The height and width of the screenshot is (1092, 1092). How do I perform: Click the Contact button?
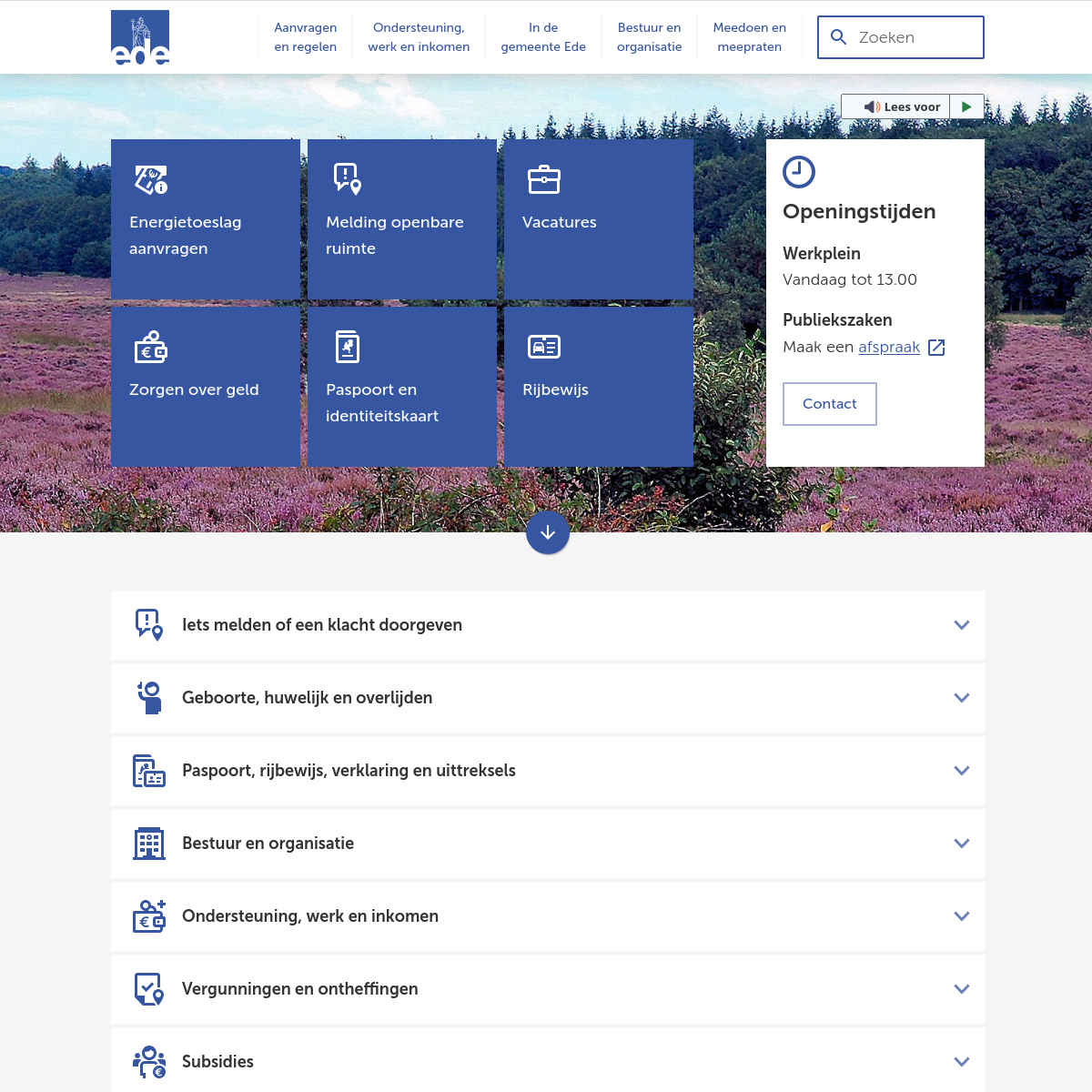830,404
